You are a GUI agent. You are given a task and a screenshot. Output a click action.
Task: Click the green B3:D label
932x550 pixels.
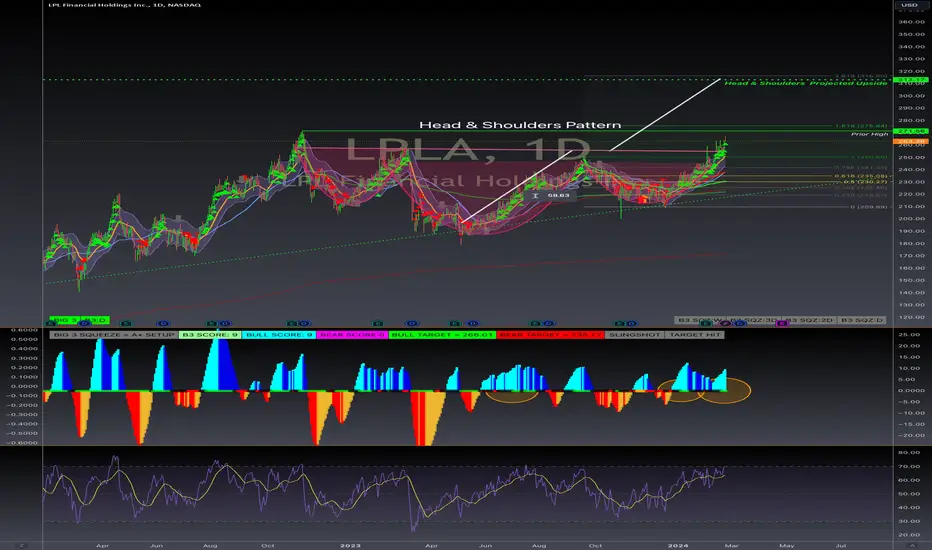[x=95, y=320]
